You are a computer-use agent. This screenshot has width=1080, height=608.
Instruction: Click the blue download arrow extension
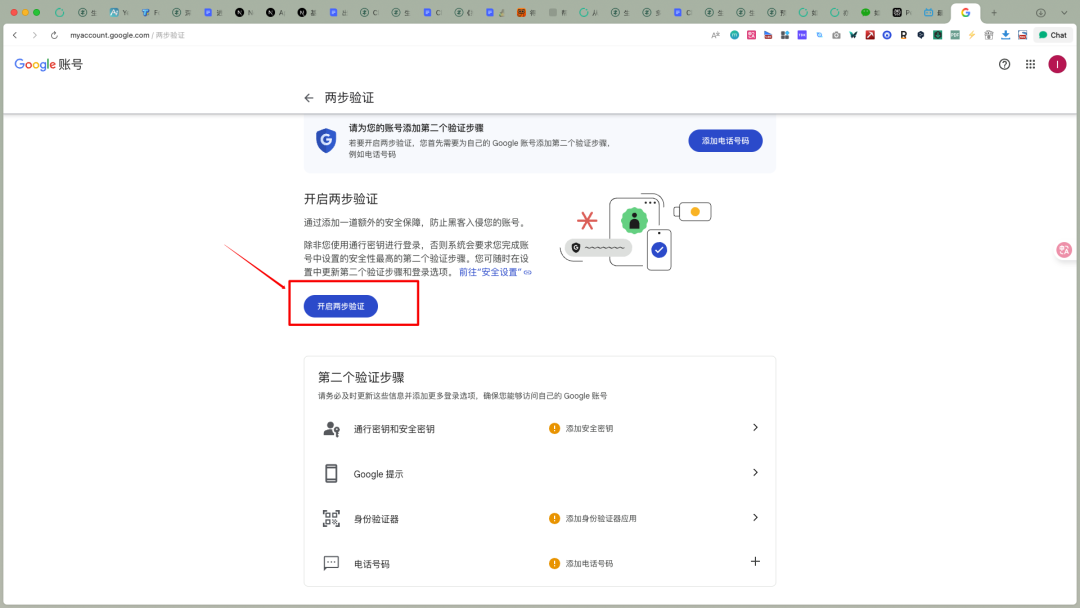[x=1006, y=35]
